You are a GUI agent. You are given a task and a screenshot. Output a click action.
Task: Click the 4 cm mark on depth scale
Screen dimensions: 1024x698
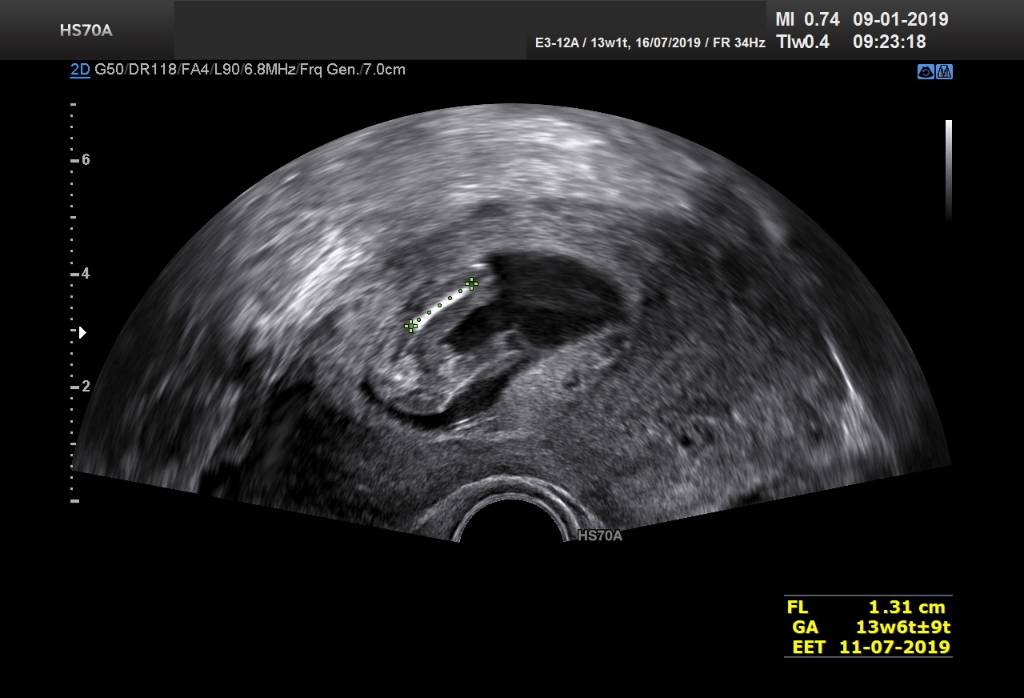tap(85, 273)
